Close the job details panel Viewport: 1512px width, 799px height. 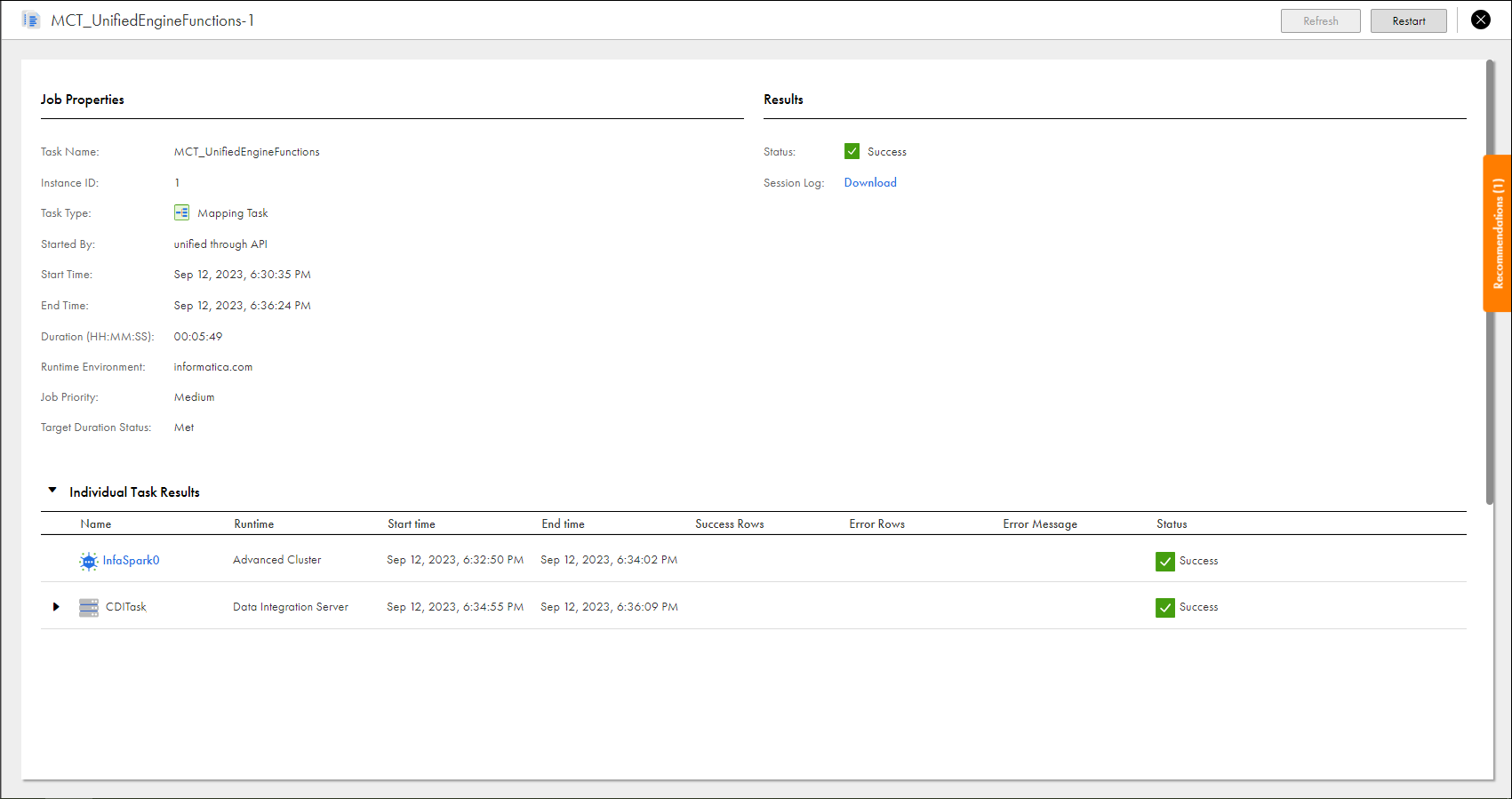(1481, 20)
